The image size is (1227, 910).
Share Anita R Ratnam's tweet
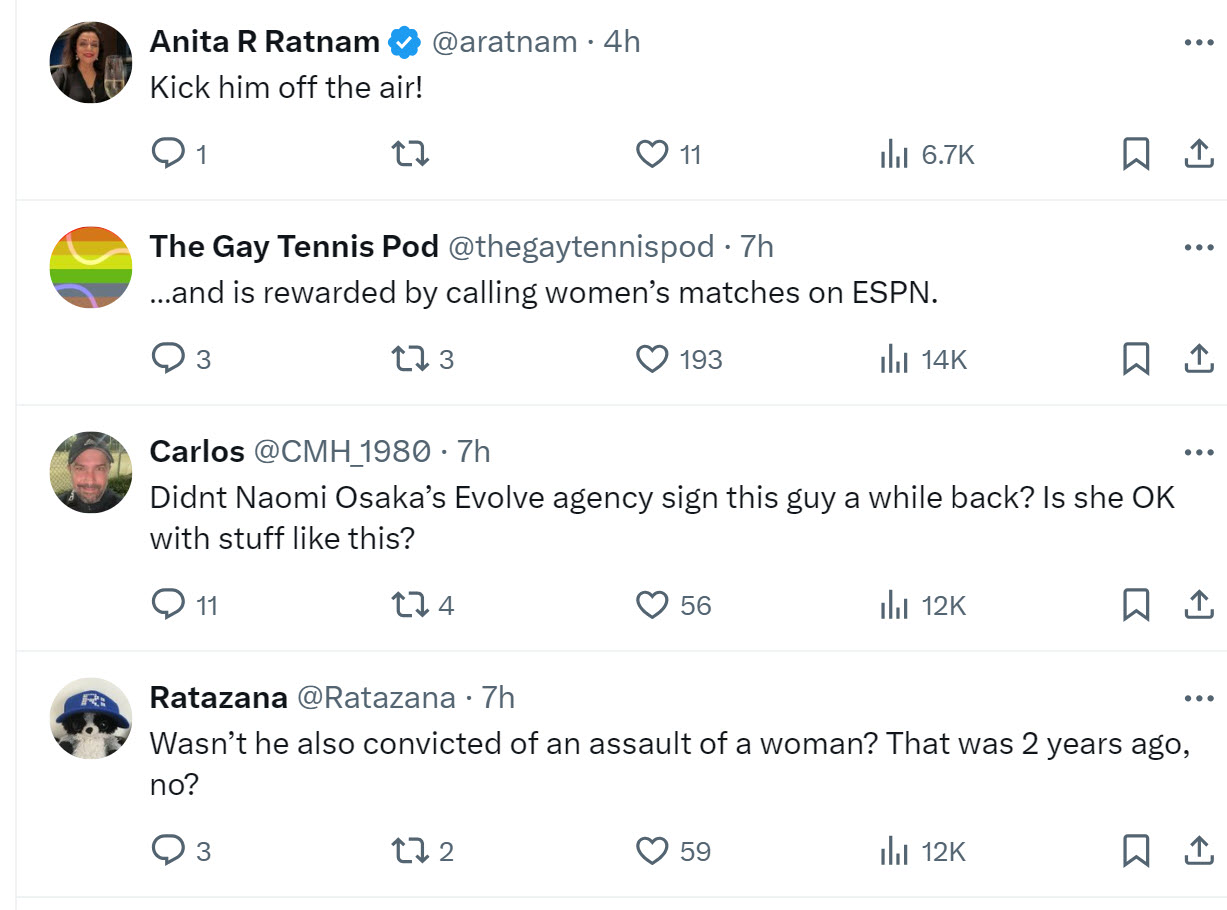click(1199, 154)
